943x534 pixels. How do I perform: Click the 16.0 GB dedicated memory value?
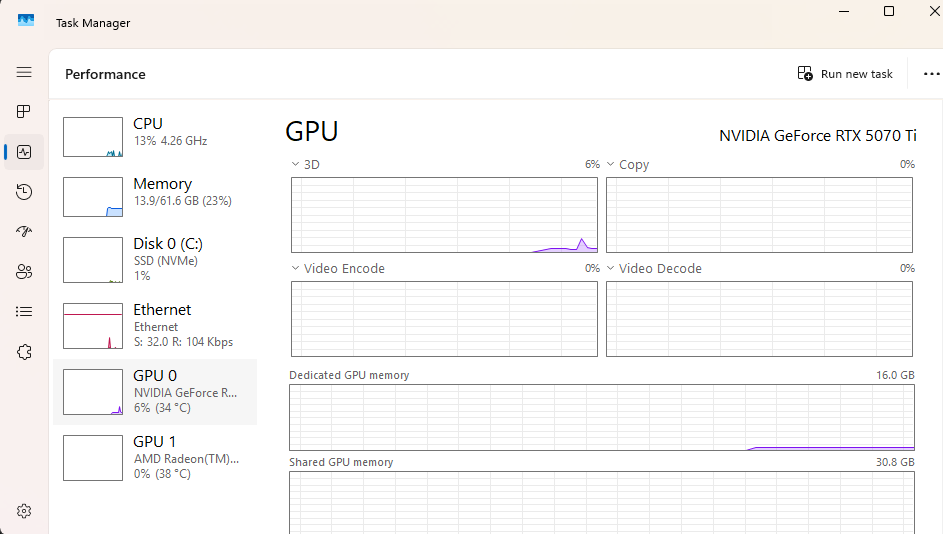(895, 375)
